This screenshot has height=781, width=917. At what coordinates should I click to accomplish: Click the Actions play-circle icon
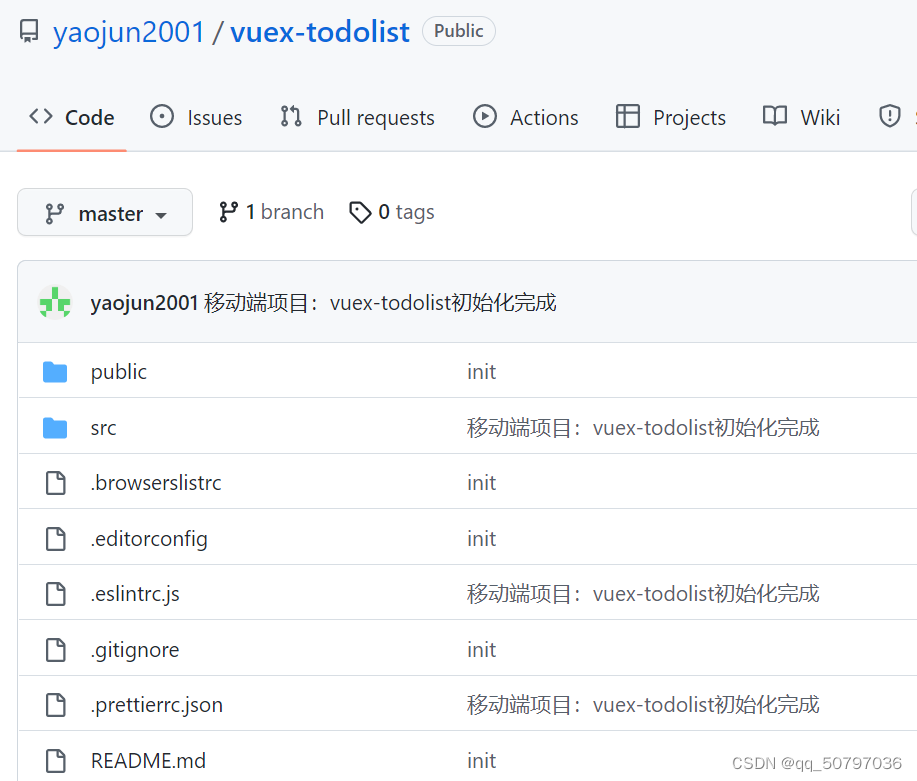[485, 116]
